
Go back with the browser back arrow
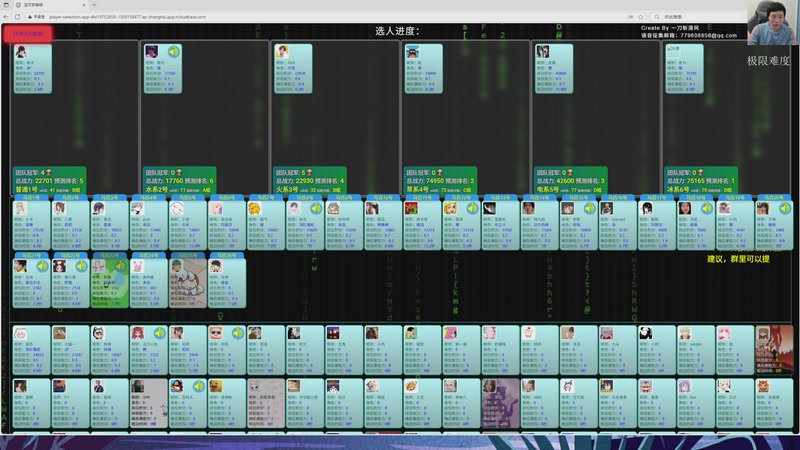(7, 17)
